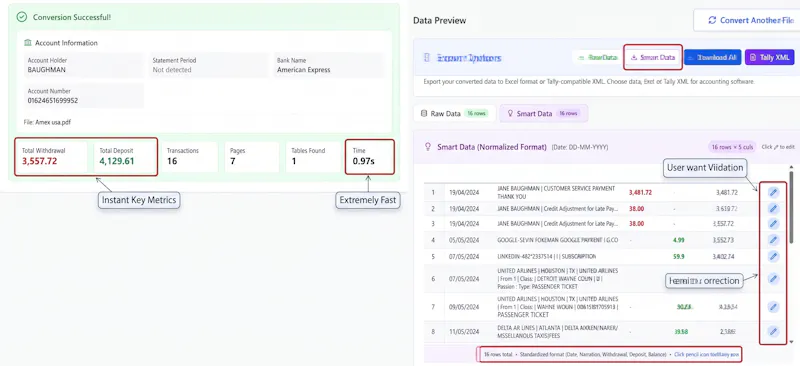800x366 pixels.
Task: Click the document icon on Tally XML button
Action: click(x=754, y=58)
